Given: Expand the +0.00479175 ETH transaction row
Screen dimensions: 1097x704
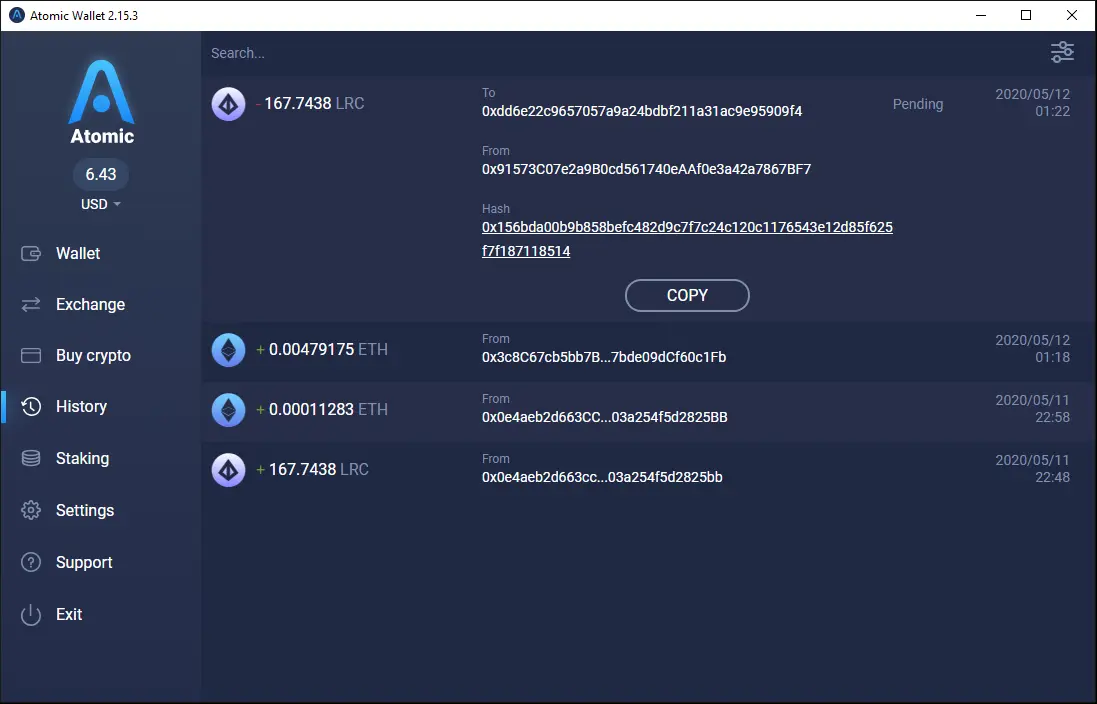Looking at the screenshot, I should click(649, 350).
